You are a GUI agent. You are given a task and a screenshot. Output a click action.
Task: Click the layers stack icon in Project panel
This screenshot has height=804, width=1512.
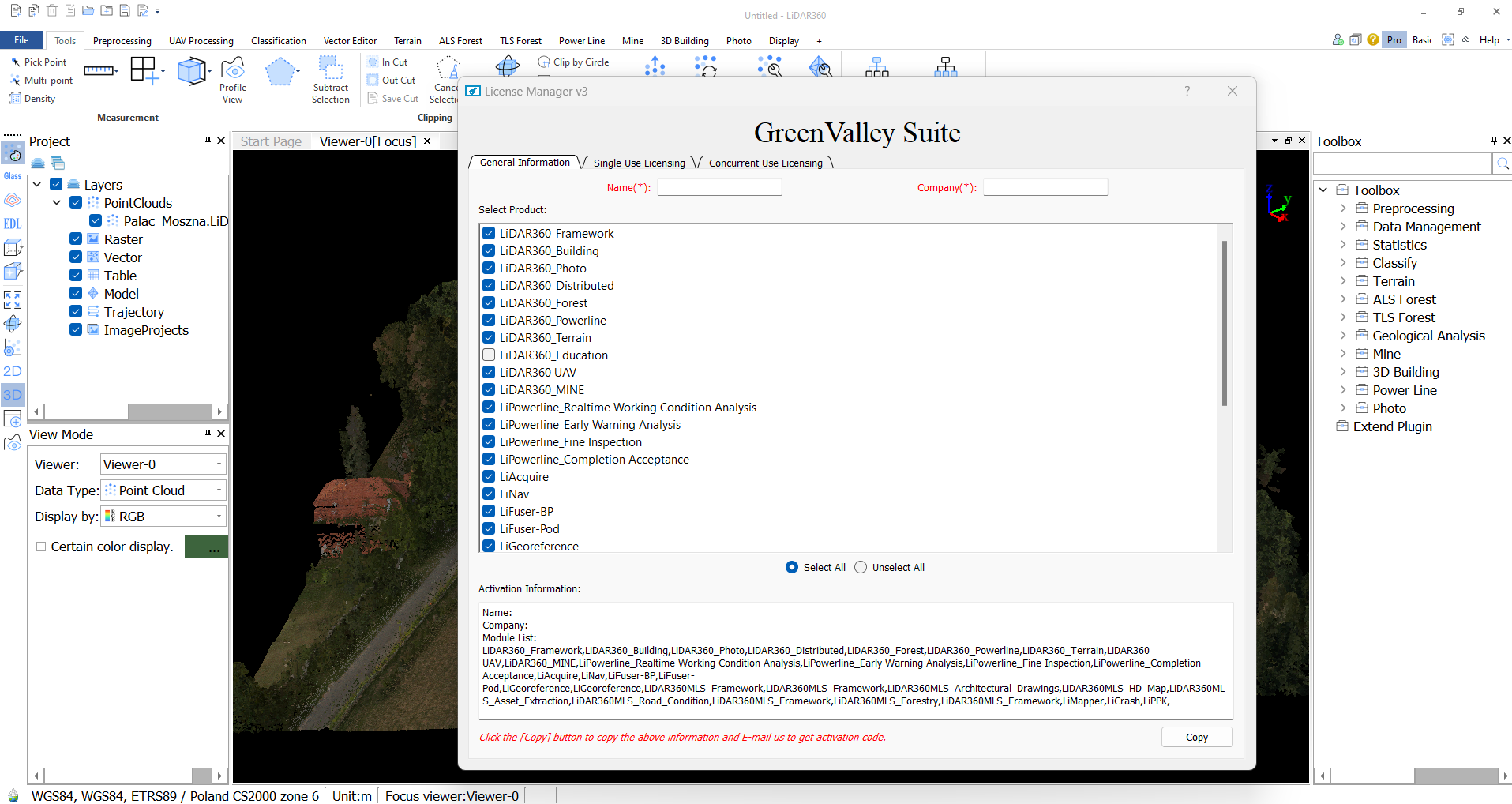tap(38, 163)
